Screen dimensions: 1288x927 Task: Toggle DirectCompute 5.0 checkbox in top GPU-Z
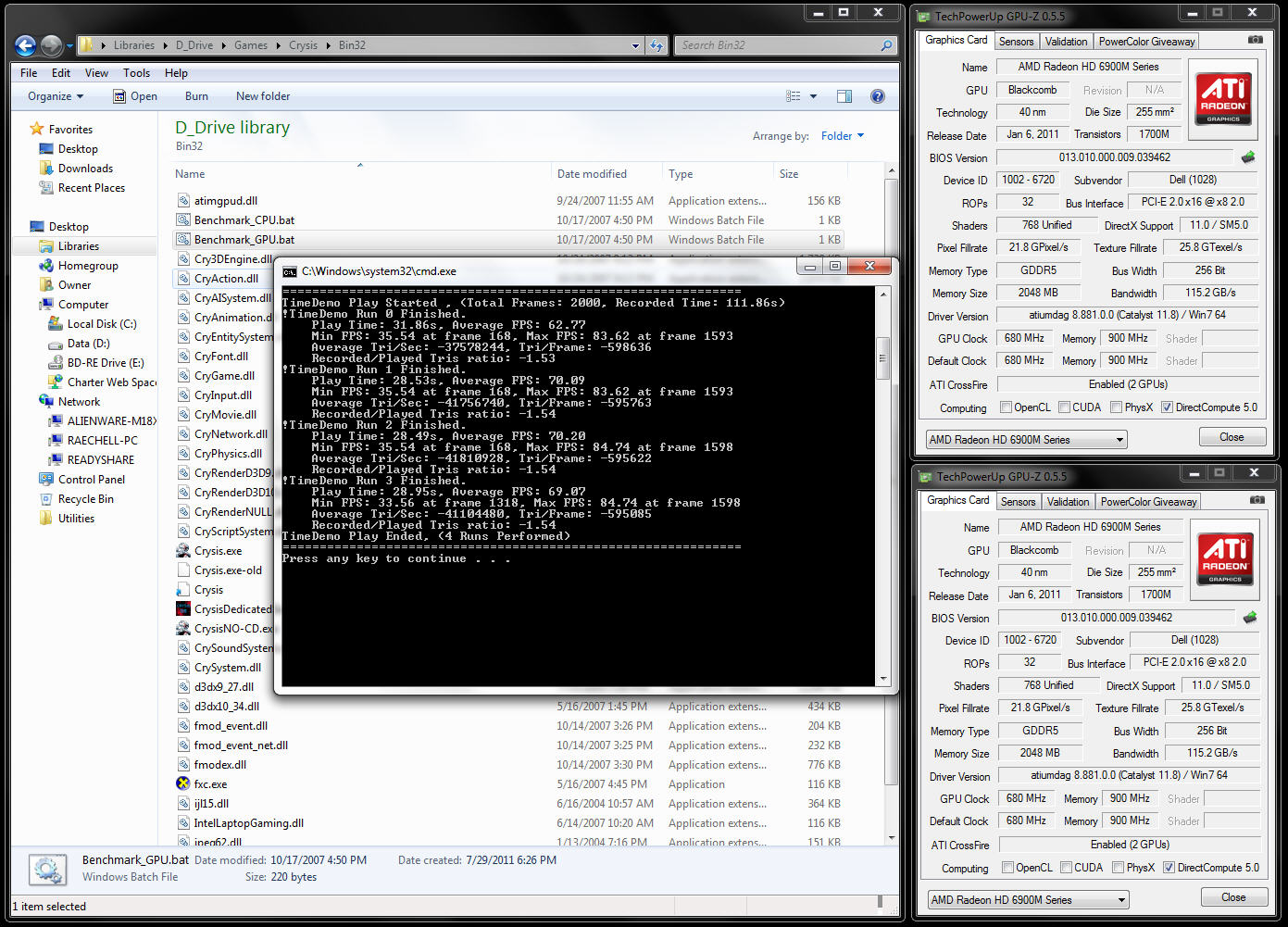click(1167, 407)
